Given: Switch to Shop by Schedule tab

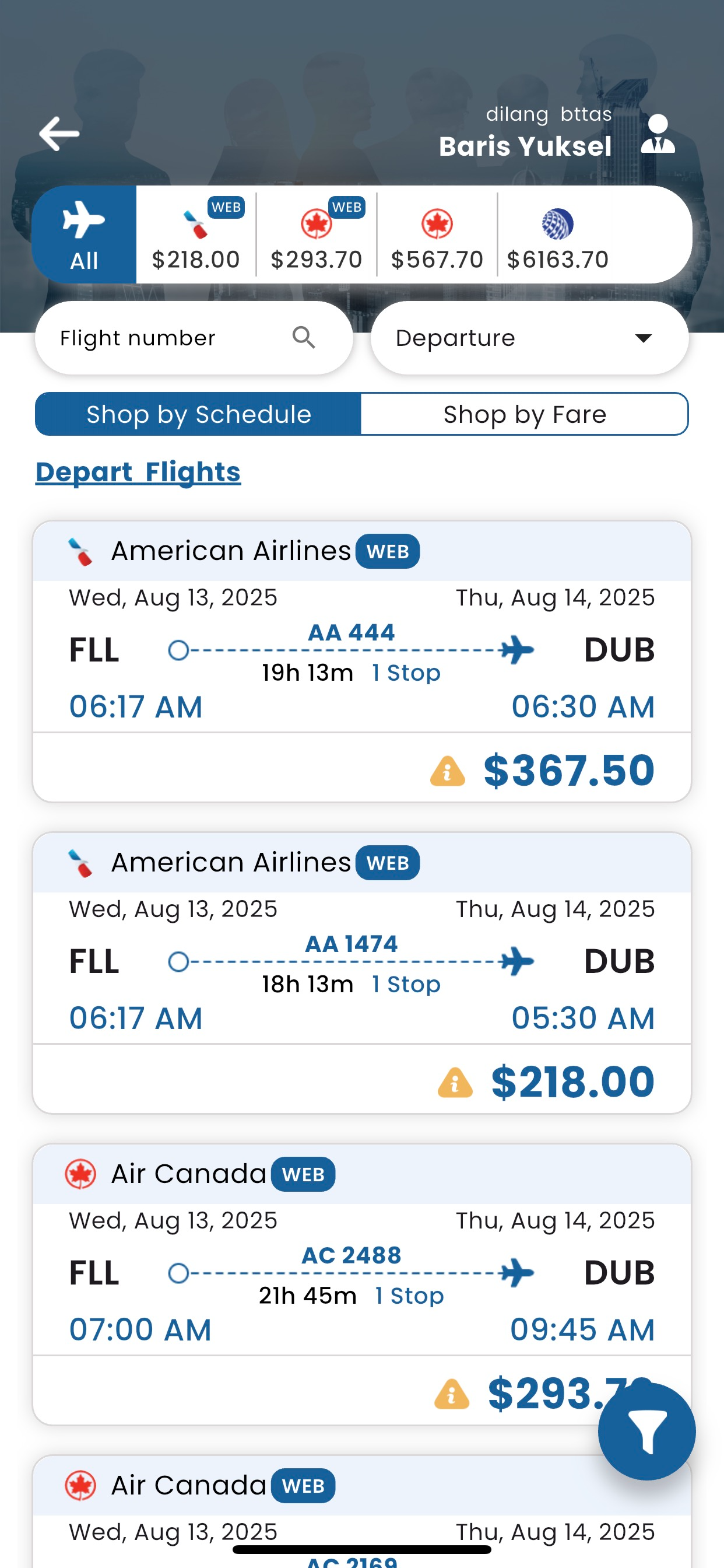Looking at the screenshot, I should pyautogui.click(x=198, y=414).
